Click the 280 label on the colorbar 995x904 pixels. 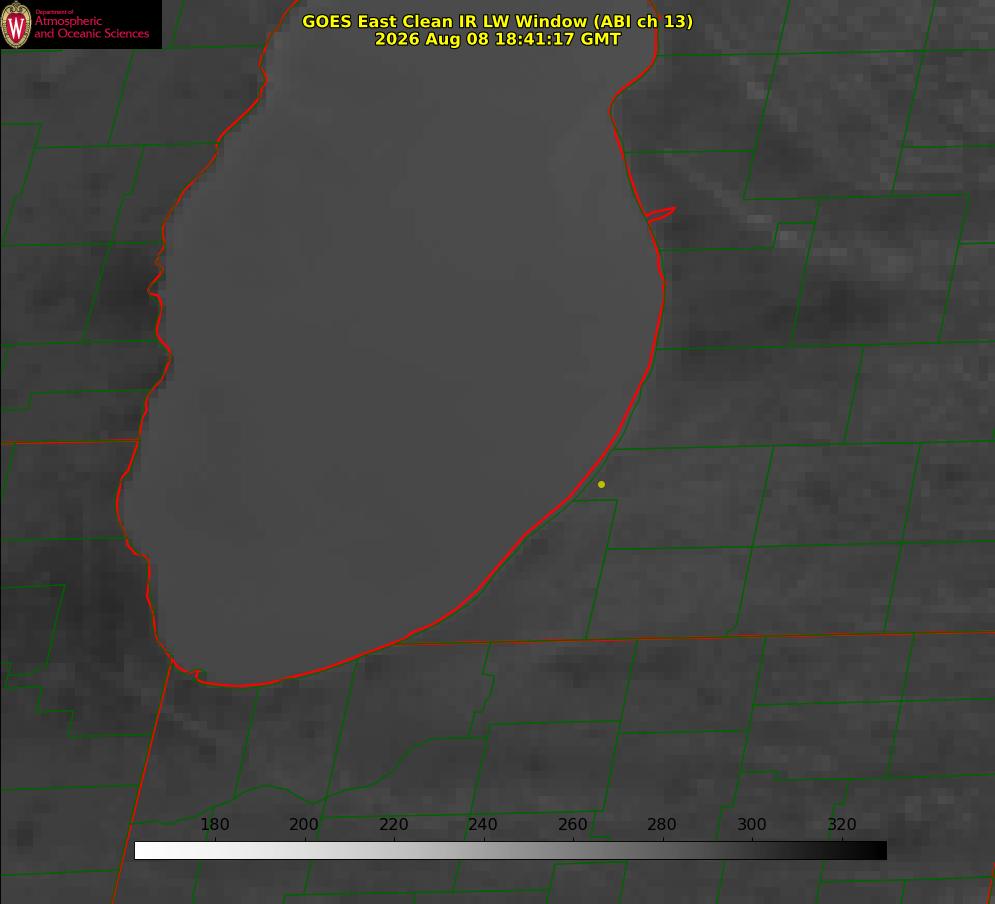(662, 824)
